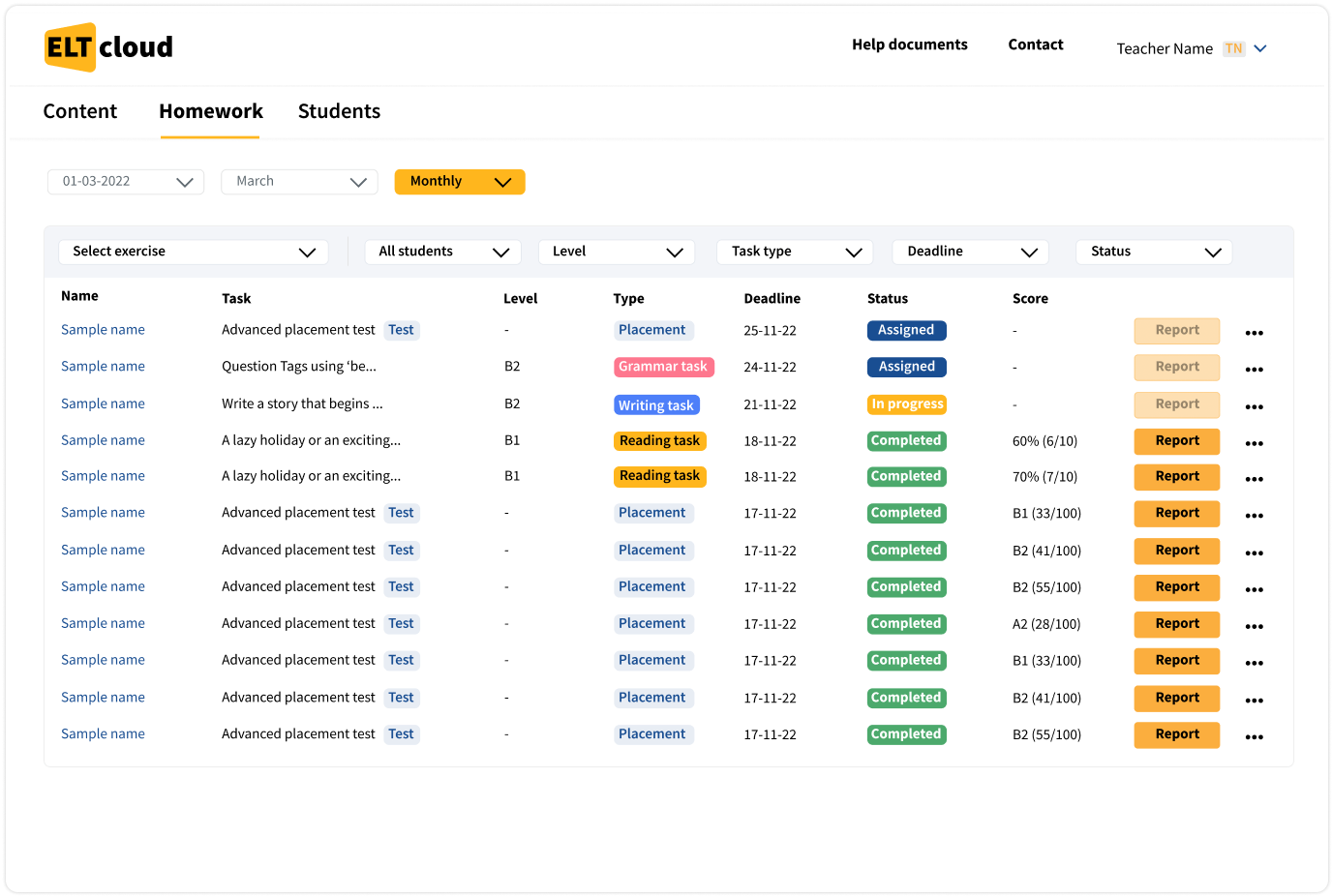
Task: View Report for the 70% (7/10) row
Action: pyautogui.click(x=1176, y=477)
